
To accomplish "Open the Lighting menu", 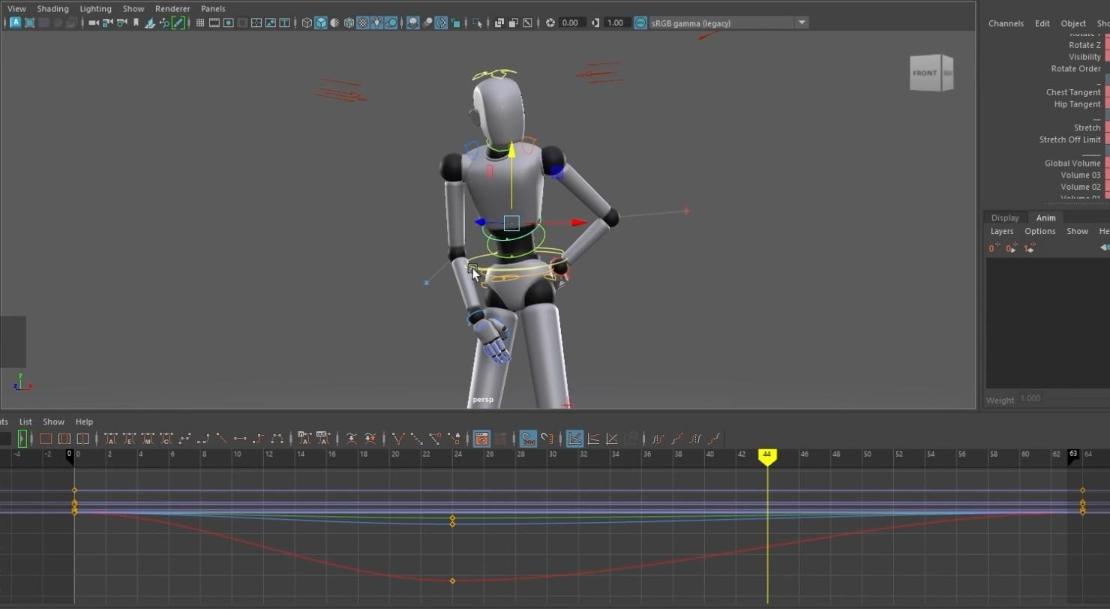I will tap(96, 8).
